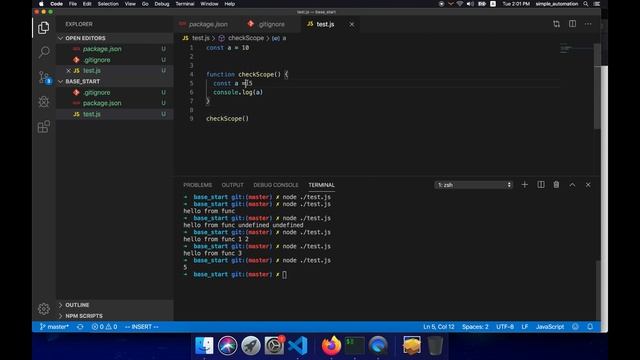
Task: Open the feedback smiley in status bar
Action: (x=575, y=327)
